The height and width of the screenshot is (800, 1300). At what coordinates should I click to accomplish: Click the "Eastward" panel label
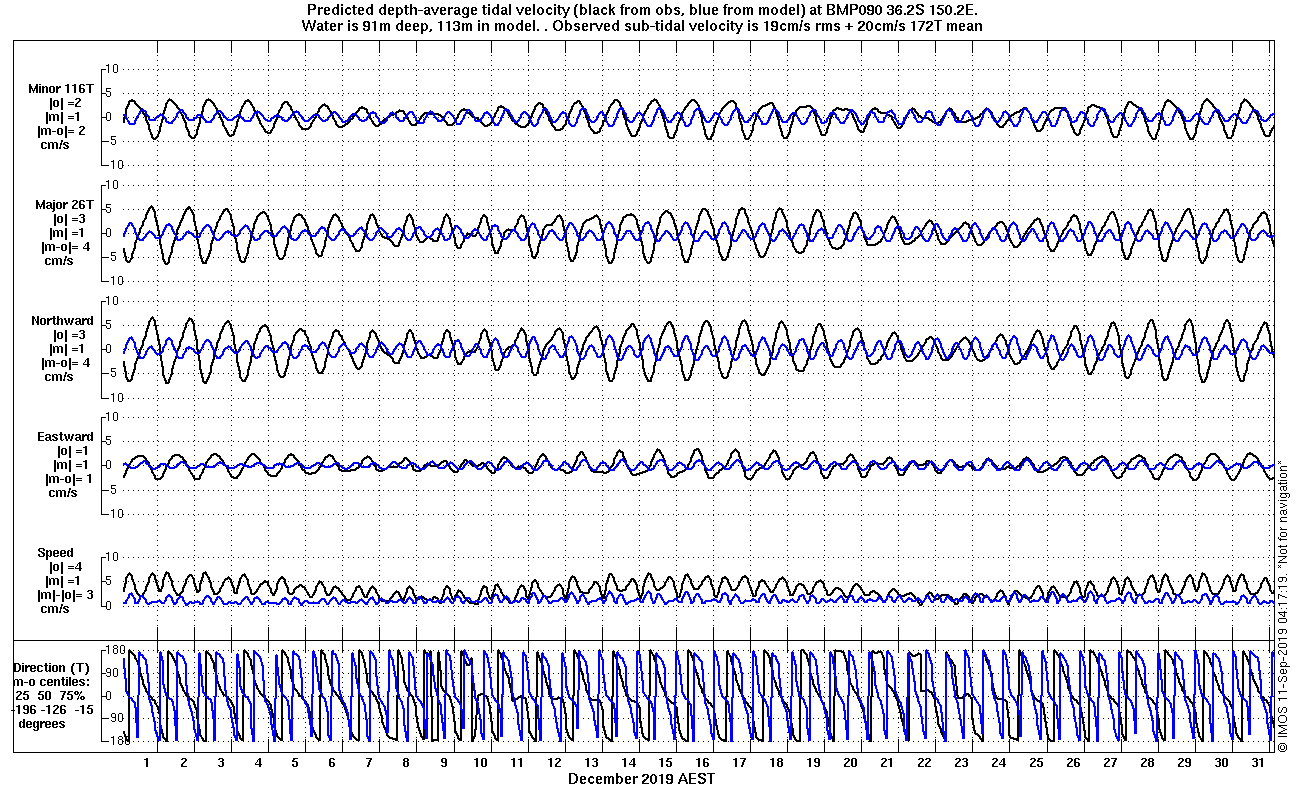pos(65,437)
